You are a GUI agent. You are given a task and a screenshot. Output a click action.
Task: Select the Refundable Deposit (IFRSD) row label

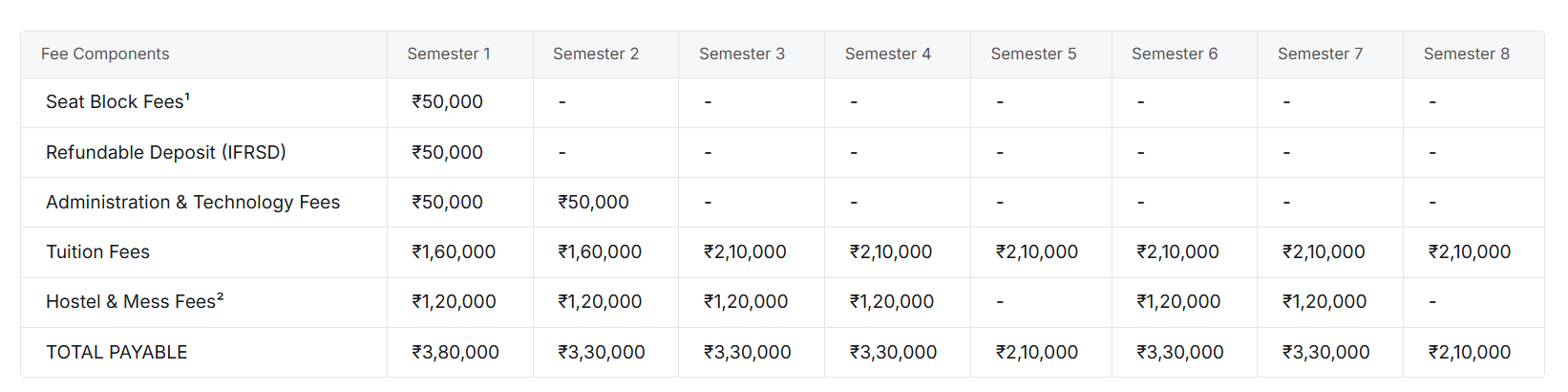tap(166, 153)
